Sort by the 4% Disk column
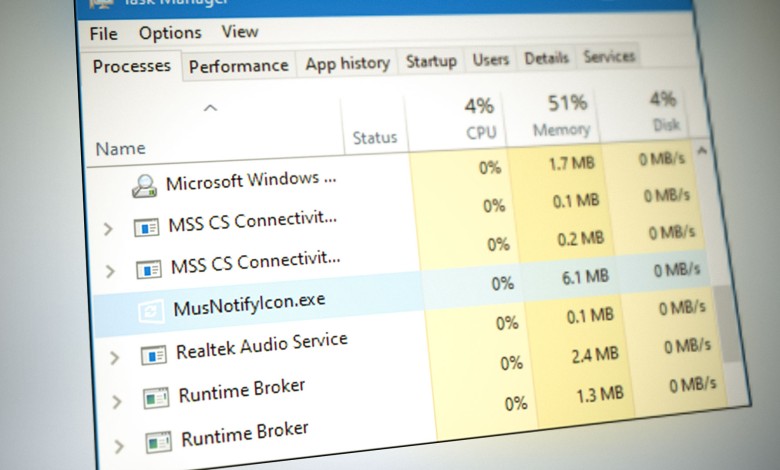The height and width of the screenshot is (470, 780). (x=665, y=112)
